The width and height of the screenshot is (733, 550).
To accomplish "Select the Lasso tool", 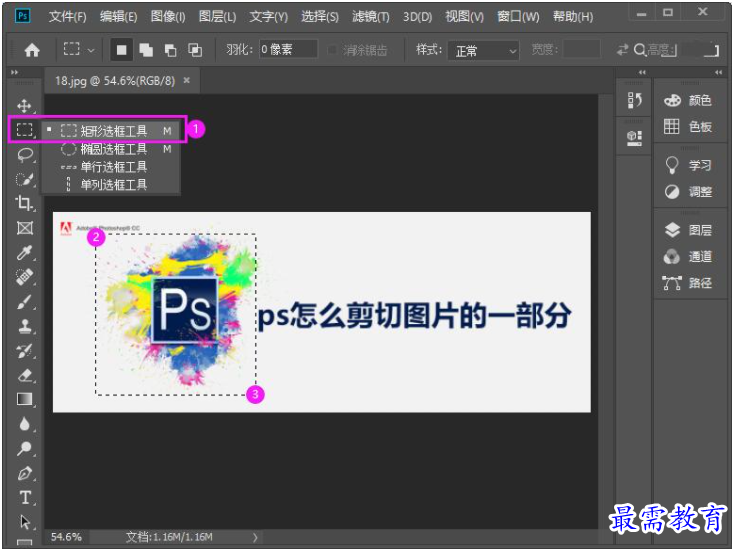I will 24,155.
